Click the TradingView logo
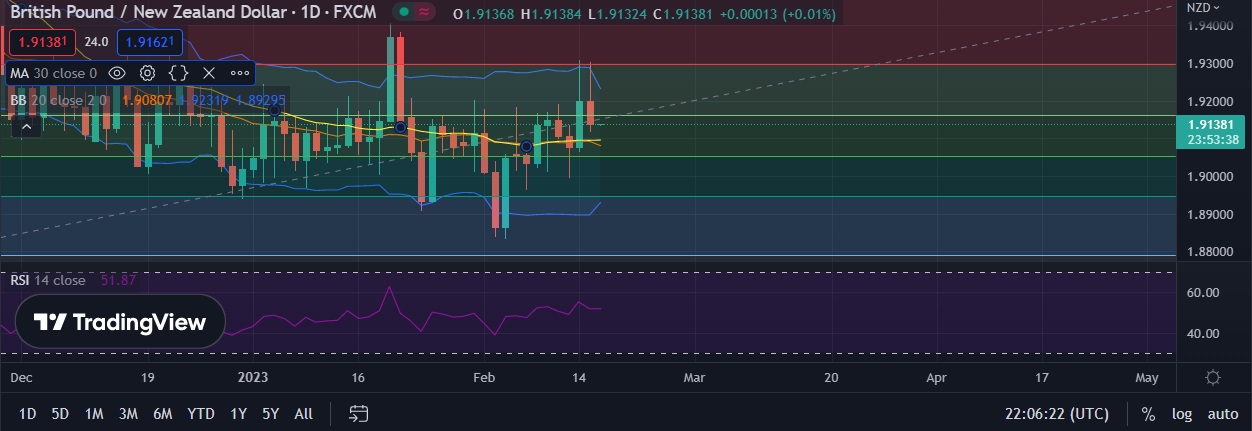This screenshot has height=431, width=1252. [x=120, y=322]
